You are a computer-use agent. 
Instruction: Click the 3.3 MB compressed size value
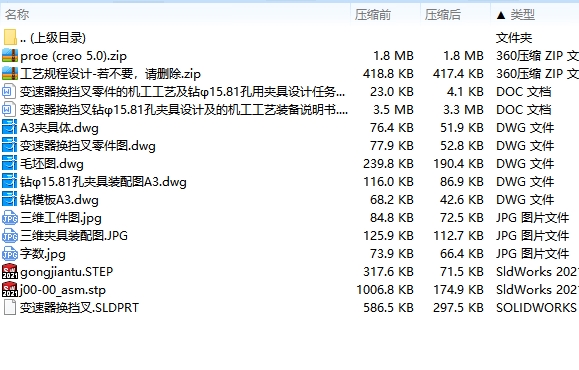click(464, 110)
